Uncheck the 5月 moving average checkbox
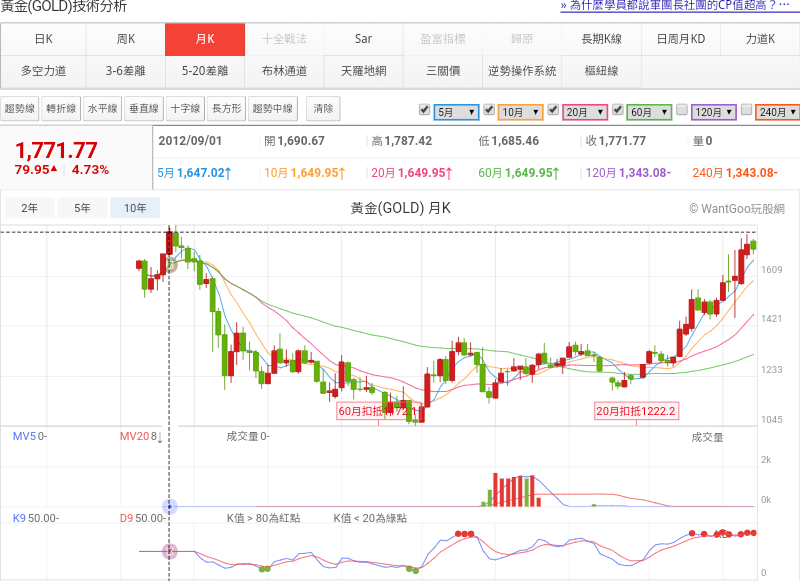Image resolution: width=800 pixels, height=581 pixels. tap(424, 110)
